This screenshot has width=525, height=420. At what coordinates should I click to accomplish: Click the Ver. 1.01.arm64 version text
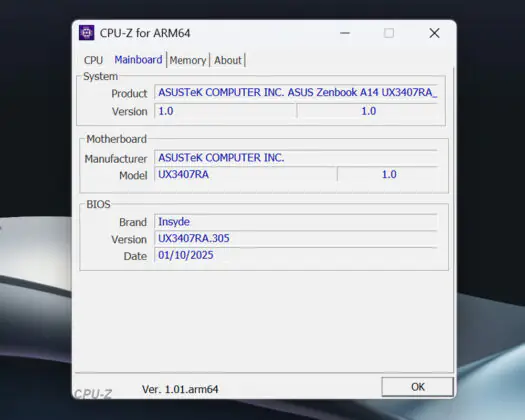coord(180,389)
